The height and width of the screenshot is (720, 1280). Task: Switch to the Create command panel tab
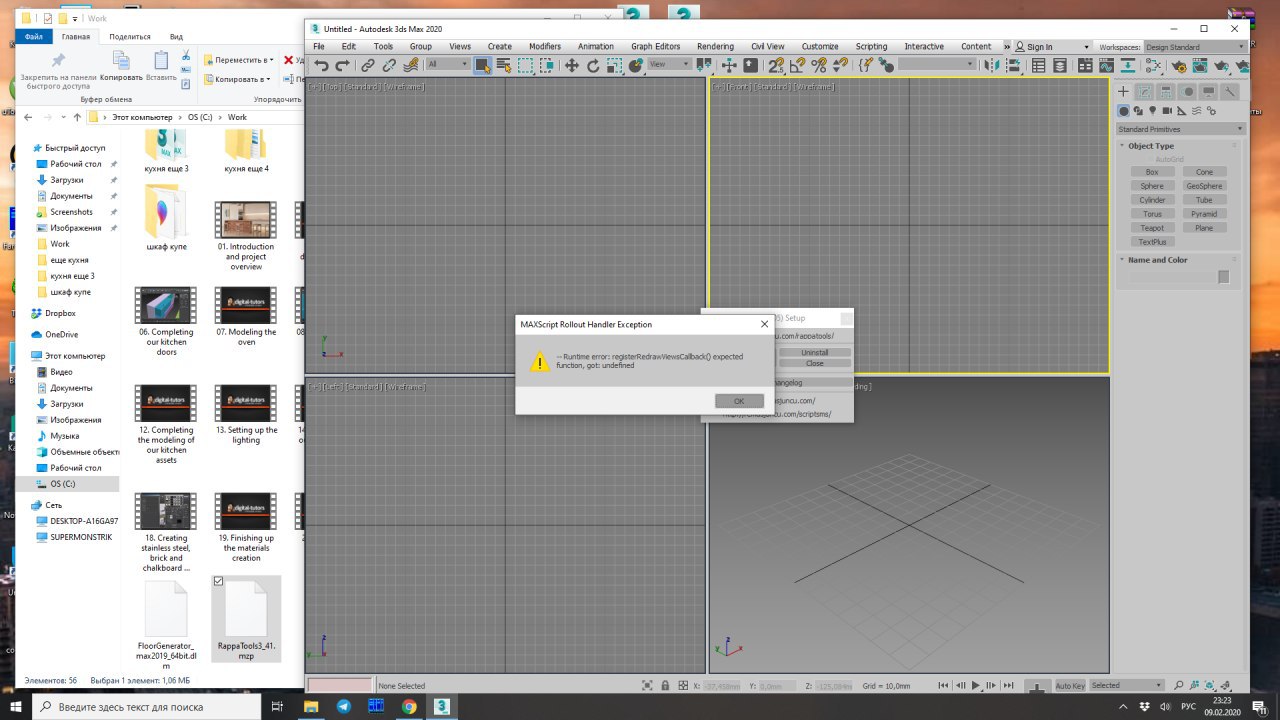1123,91
